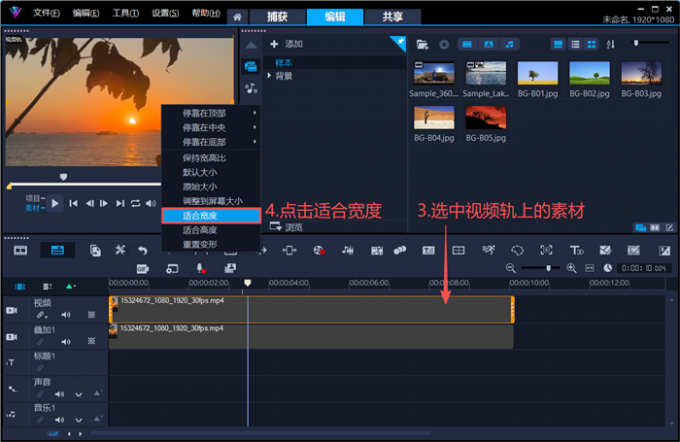Toggle repeat playback in preview
680x442 pixels.
click(135, 203)
